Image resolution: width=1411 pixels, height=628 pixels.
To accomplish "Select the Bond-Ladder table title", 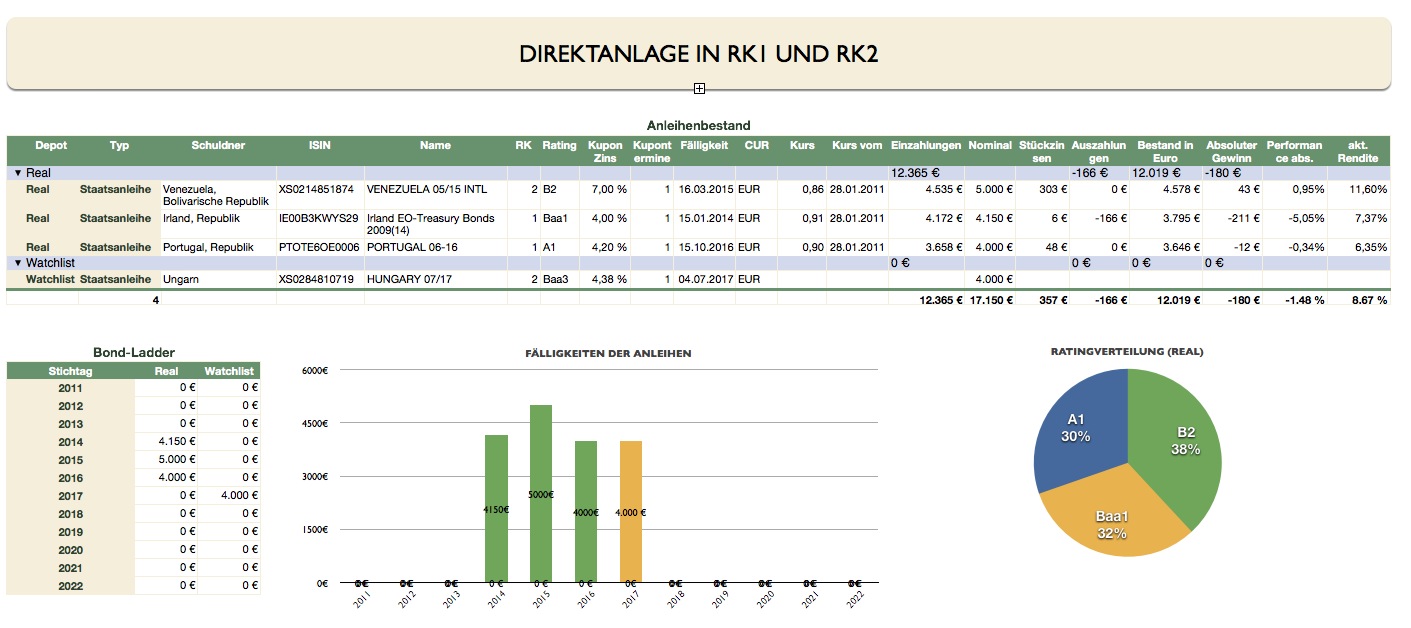I will (x=134, y=353).
